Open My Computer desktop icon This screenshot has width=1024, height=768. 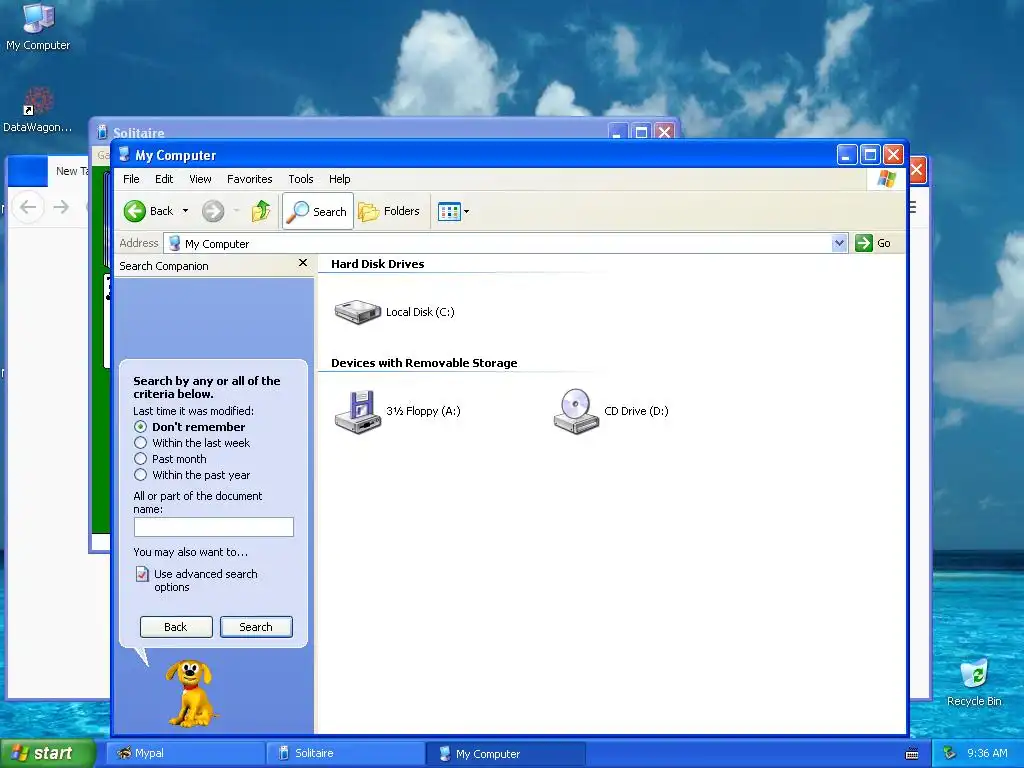coord(38,27)
